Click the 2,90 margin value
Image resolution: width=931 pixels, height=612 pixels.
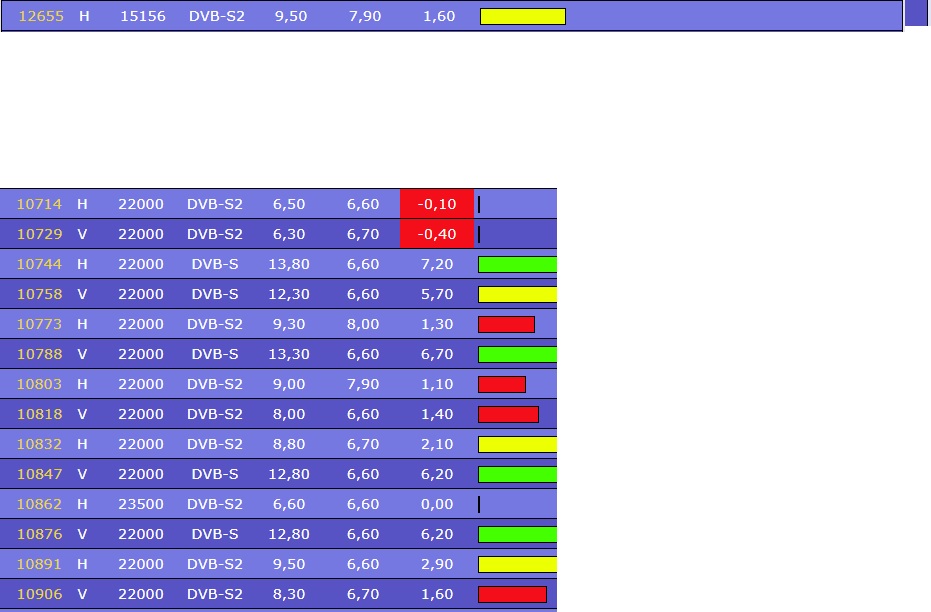point(437,564)
